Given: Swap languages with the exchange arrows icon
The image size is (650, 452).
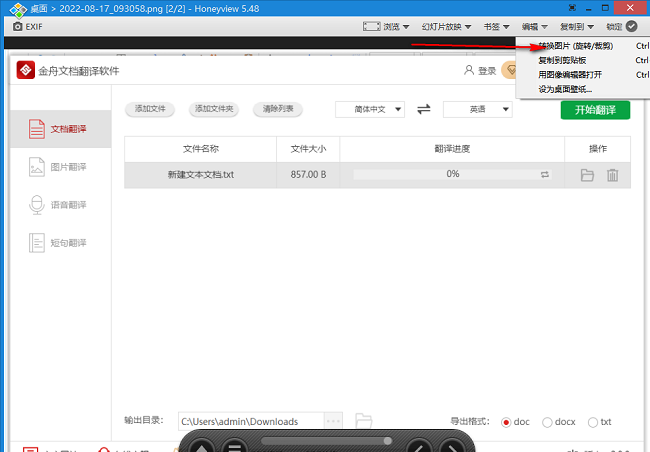Looking at the screenshot, I should [x=424, y=109].
